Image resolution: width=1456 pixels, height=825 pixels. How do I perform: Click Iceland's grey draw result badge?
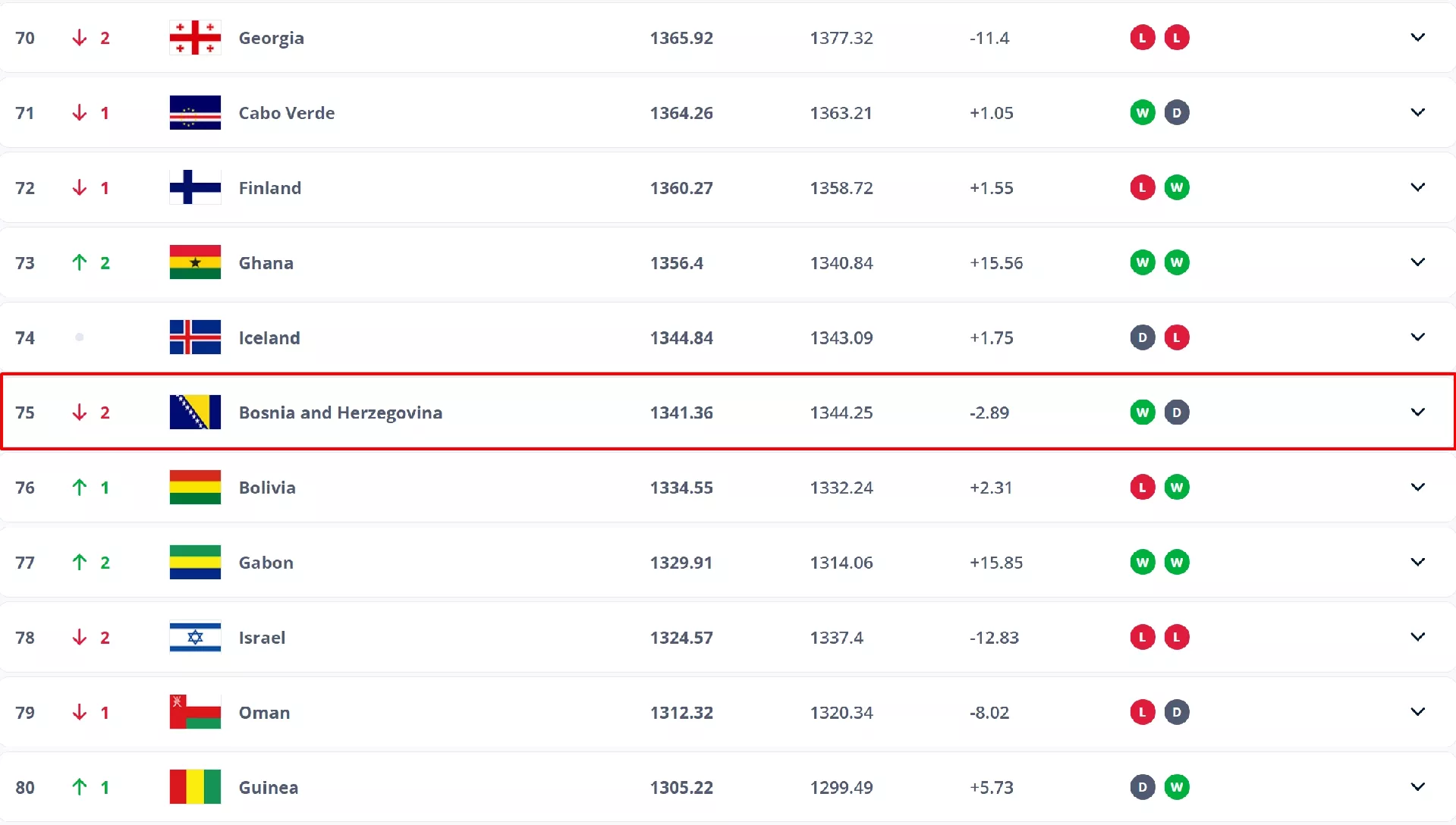point(1142,337)
